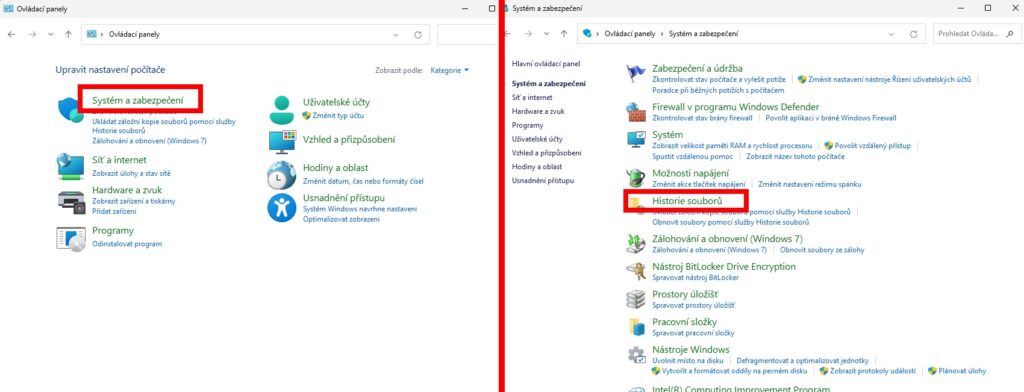
Task: Click the Windows Defender Firewall brick-wall icon
Action: click(635, 112)
